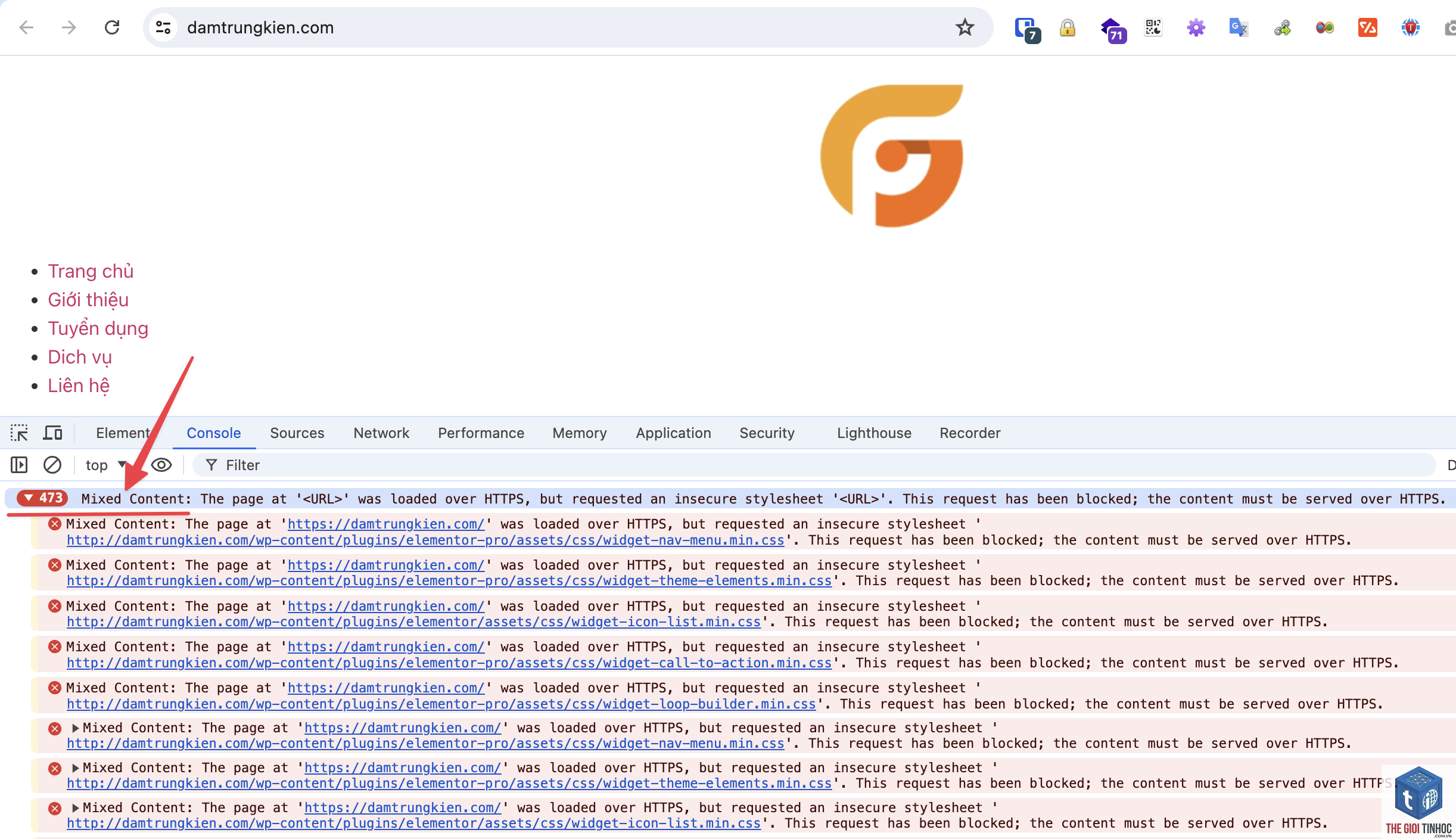
Task: Open the Memory tab
Action: coord(580,433)
